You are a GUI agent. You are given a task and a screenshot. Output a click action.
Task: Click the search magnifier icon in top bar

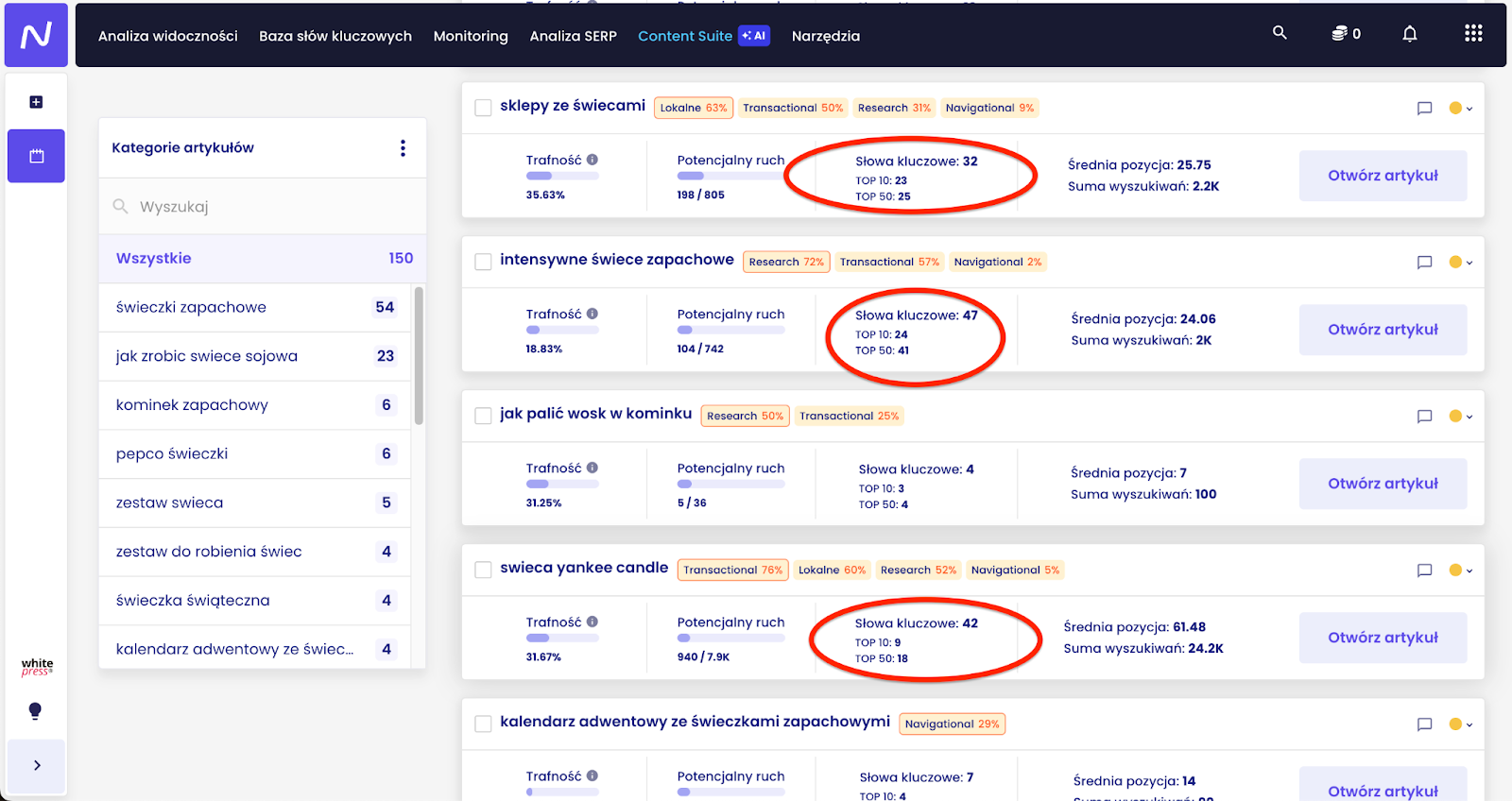point(1280,33)
